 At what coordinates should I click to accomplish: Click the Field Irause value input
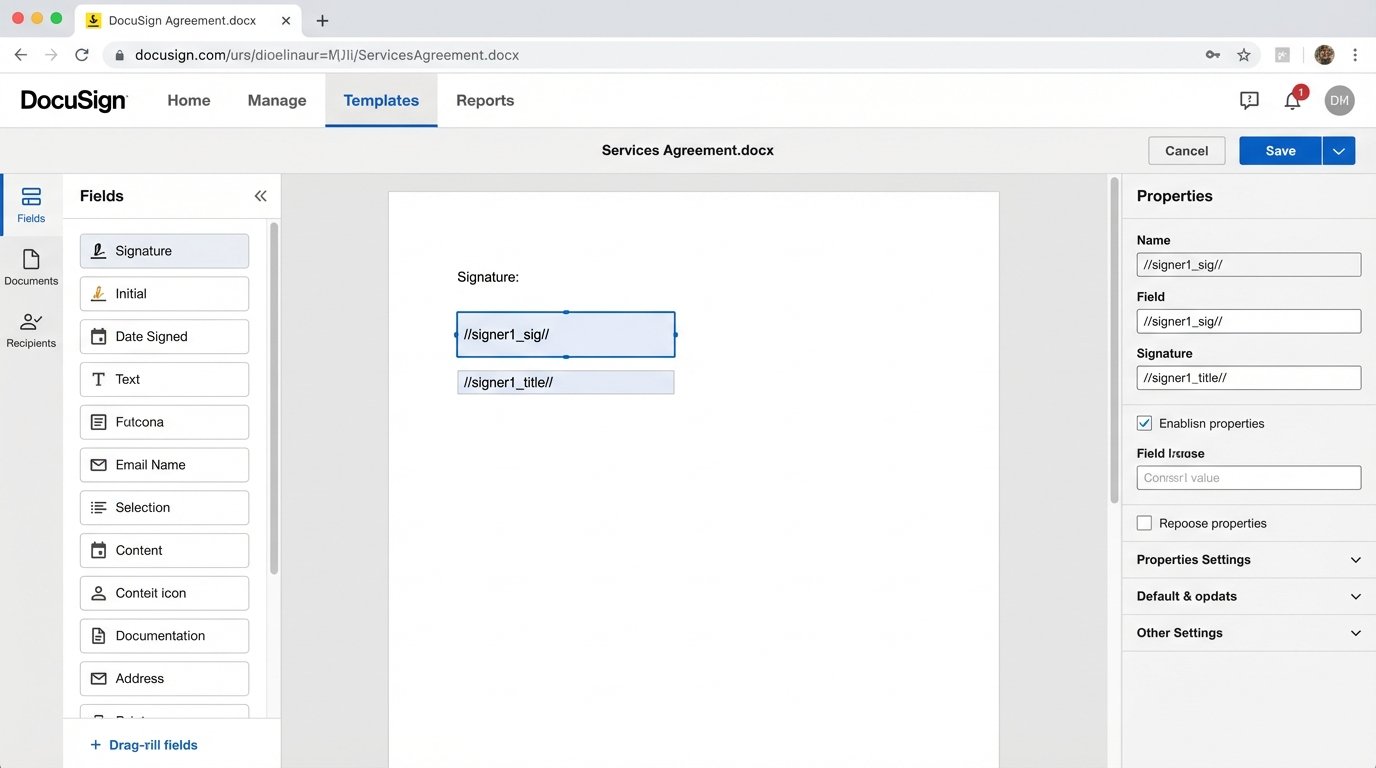coord(1248,477)
